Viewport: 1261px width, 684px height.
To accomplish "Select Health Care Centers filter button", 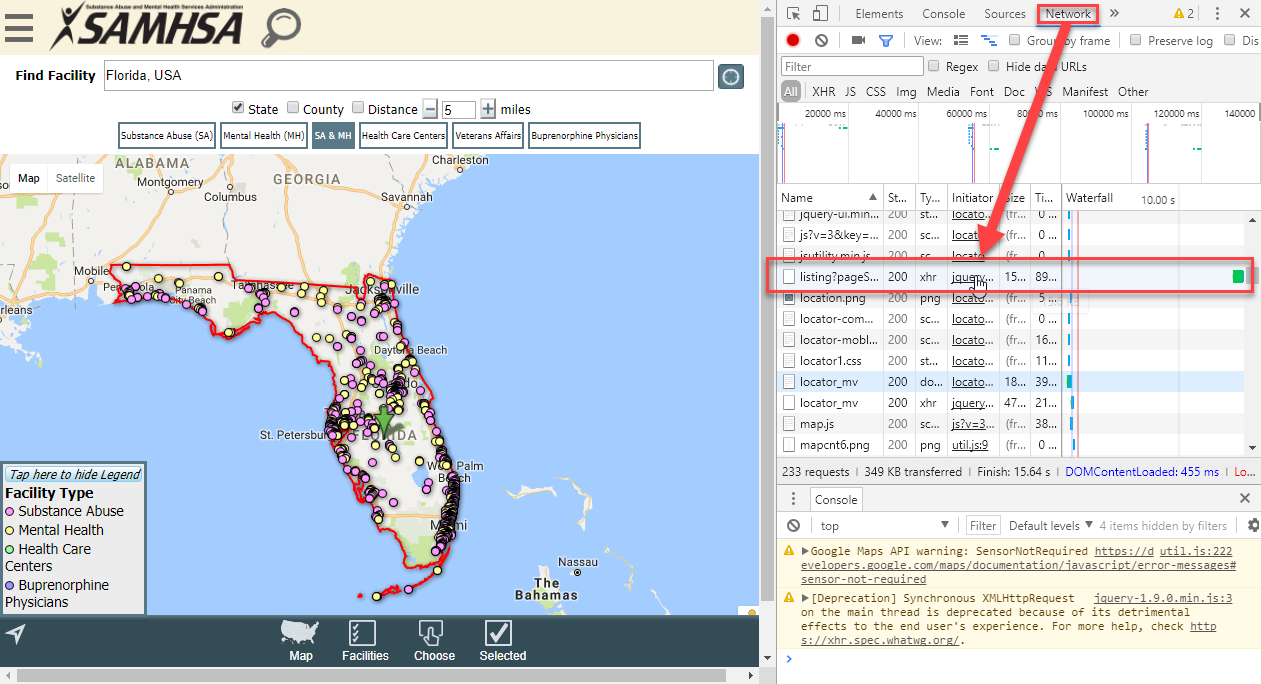I will point(403,135).
